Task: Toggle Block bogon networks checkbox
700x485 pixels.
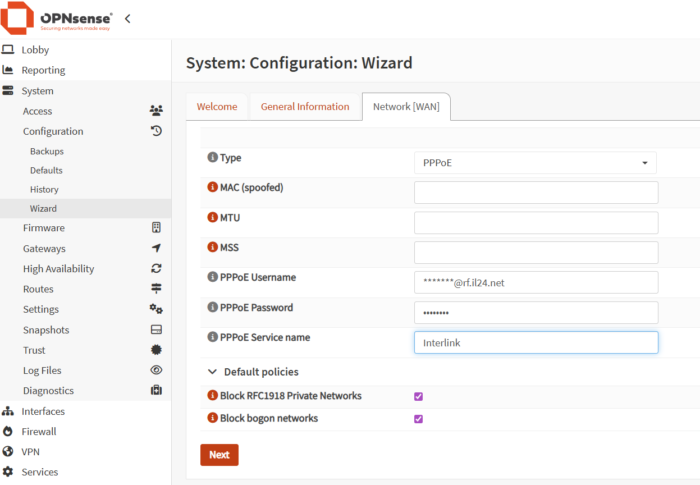Action: (x=418, y=419)
